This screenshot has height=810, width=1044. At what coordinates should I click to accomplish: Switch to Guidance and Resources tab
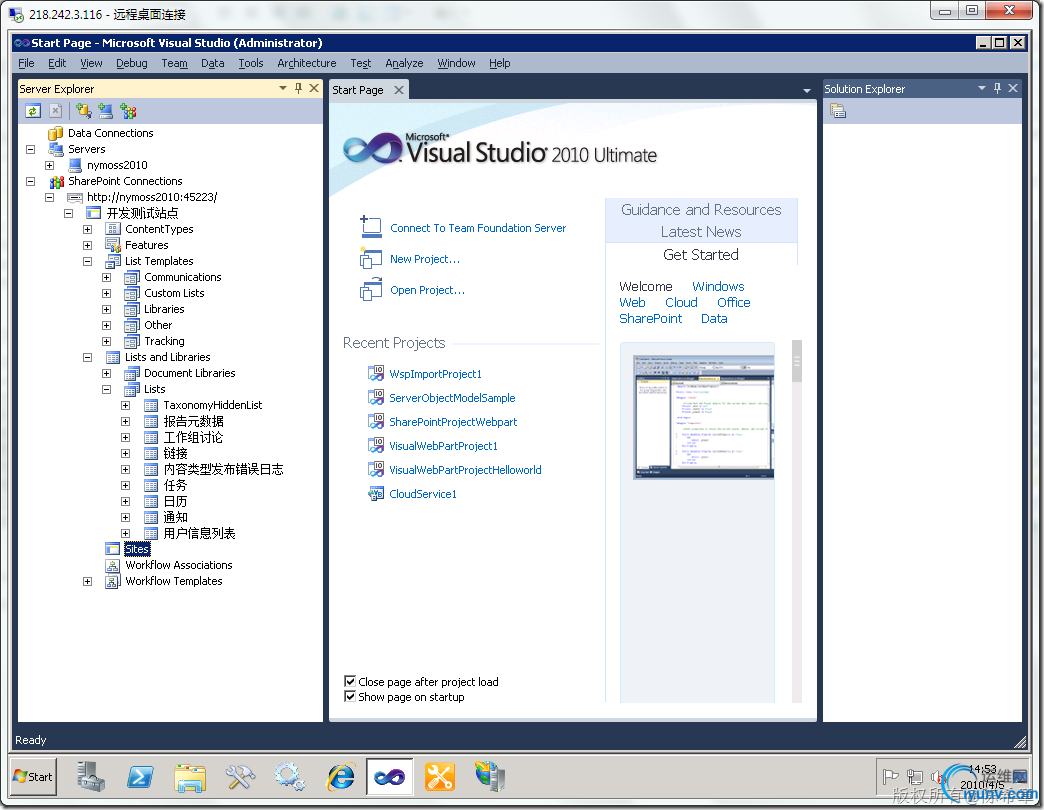tap(701, 210)
